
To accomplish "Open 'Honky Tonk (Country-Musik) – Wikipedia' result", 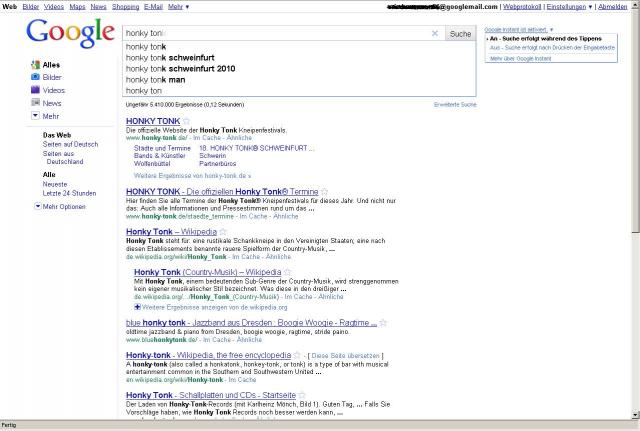I will [x=207, y=272].
